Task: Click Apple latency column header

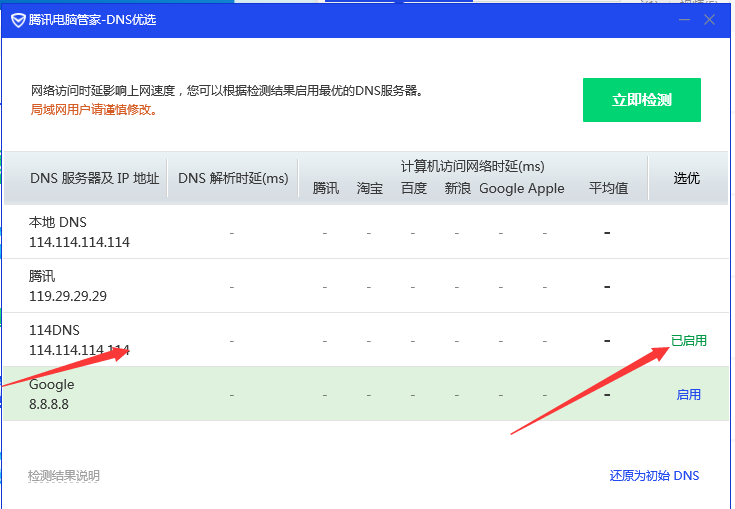Action: (546, 188)
